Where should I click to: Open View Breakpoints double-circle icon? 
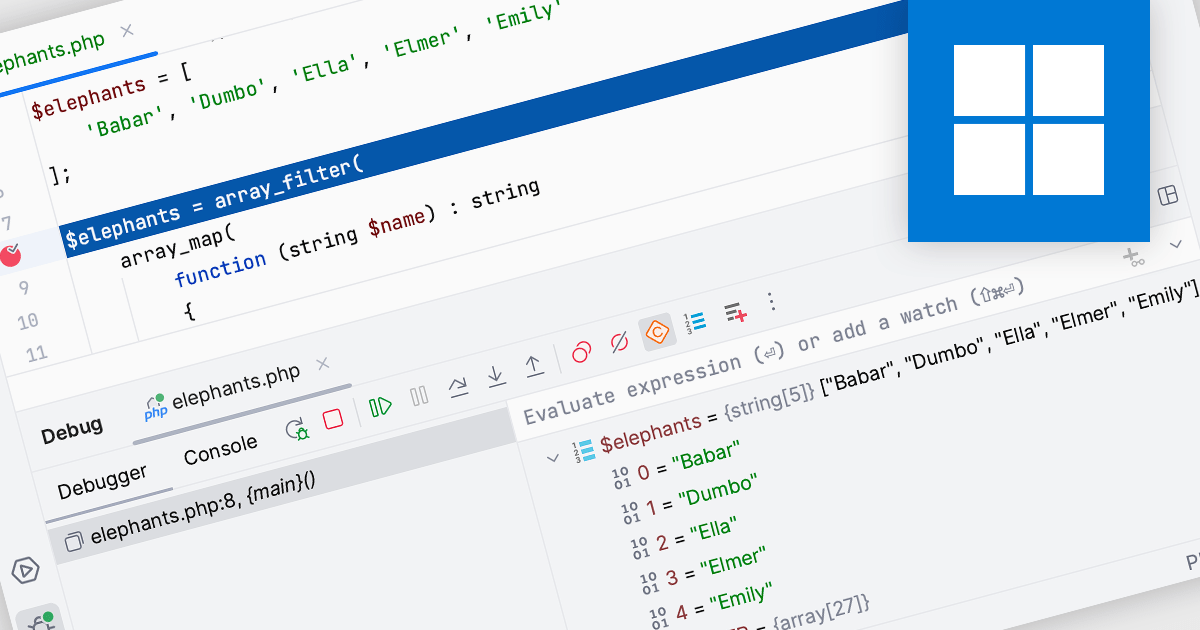click(x=581, y=352)
